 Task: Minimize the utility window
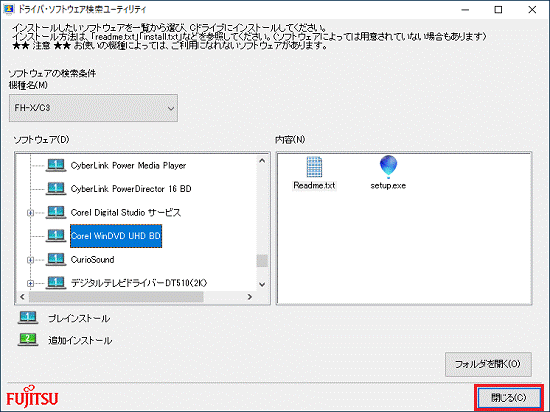coord(465,10)
